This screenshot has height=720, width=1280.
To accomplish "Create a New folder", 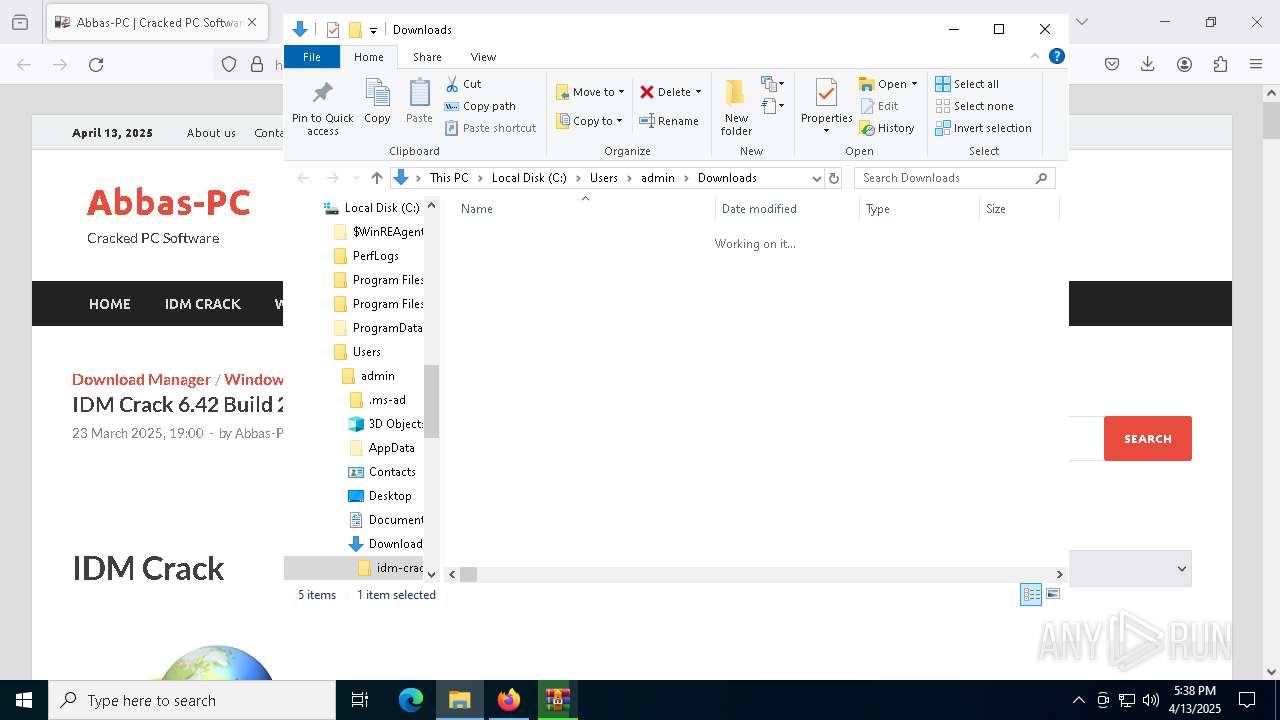I will point(736,108).
